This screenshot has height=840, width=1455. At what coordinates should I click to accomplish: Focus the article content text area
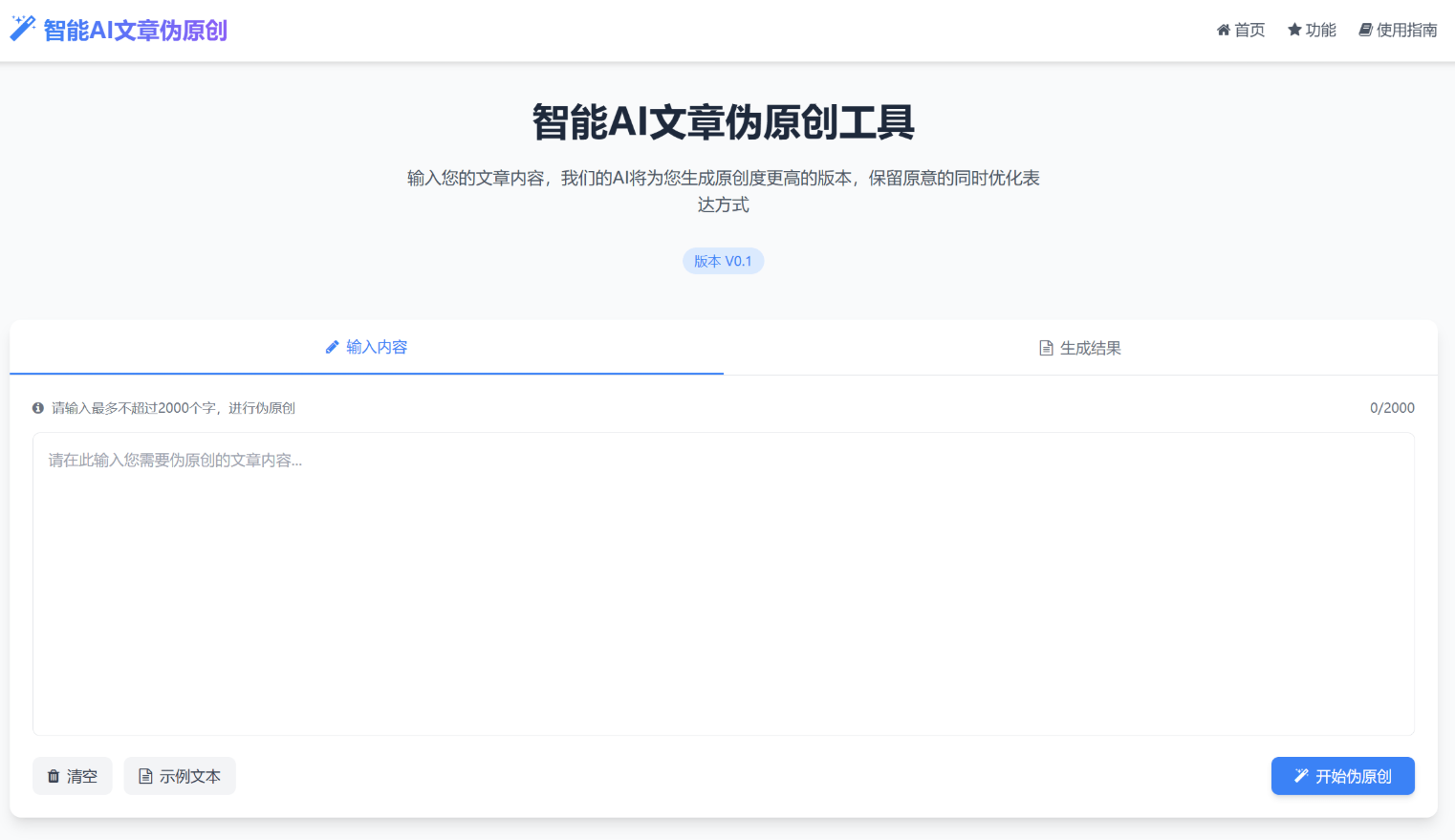click(723, 583)
